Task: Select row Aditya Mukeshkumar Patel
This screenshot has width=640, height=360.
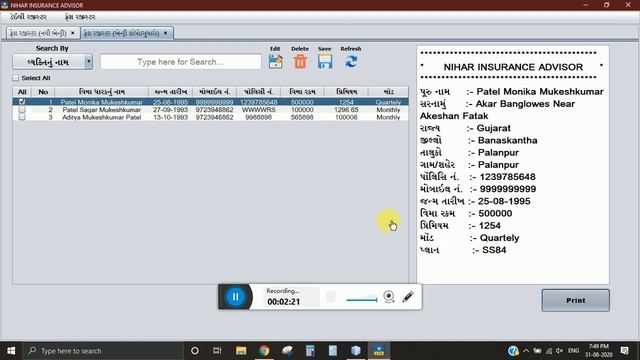Action: (211, 117)
